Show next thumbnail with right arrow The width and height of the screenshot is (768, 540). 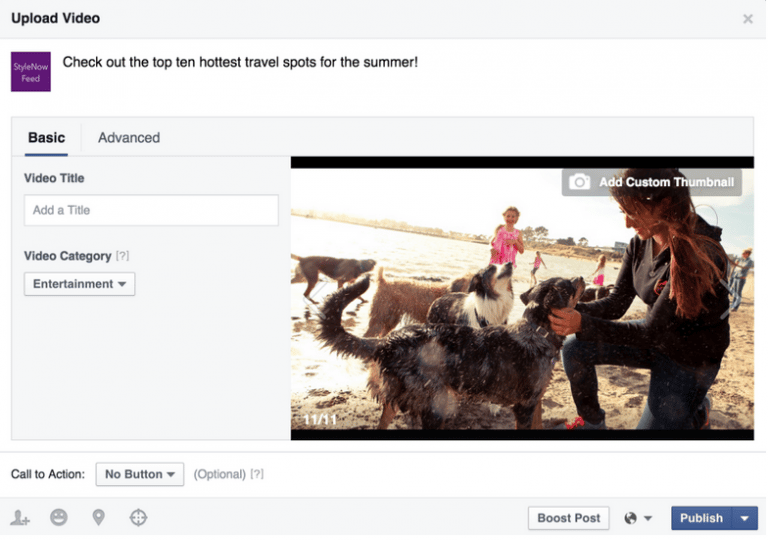click(725, 298)
